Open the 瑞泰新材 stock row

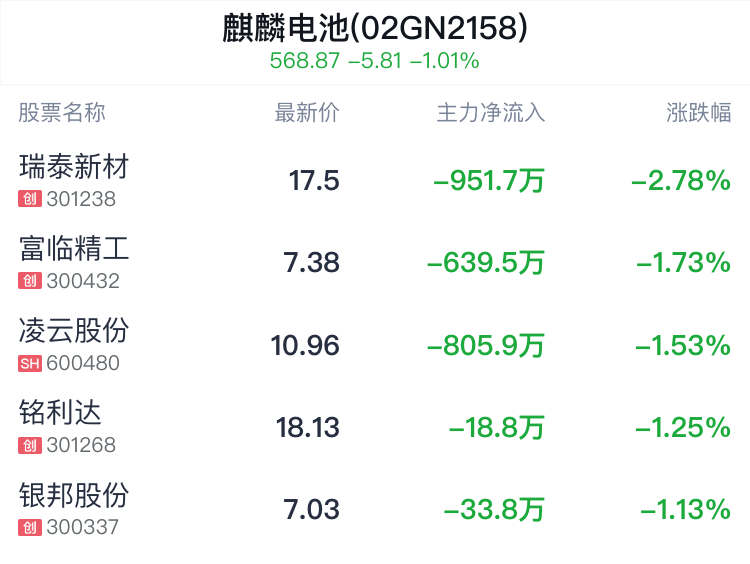pyautogui.click(x=375, y=180)
